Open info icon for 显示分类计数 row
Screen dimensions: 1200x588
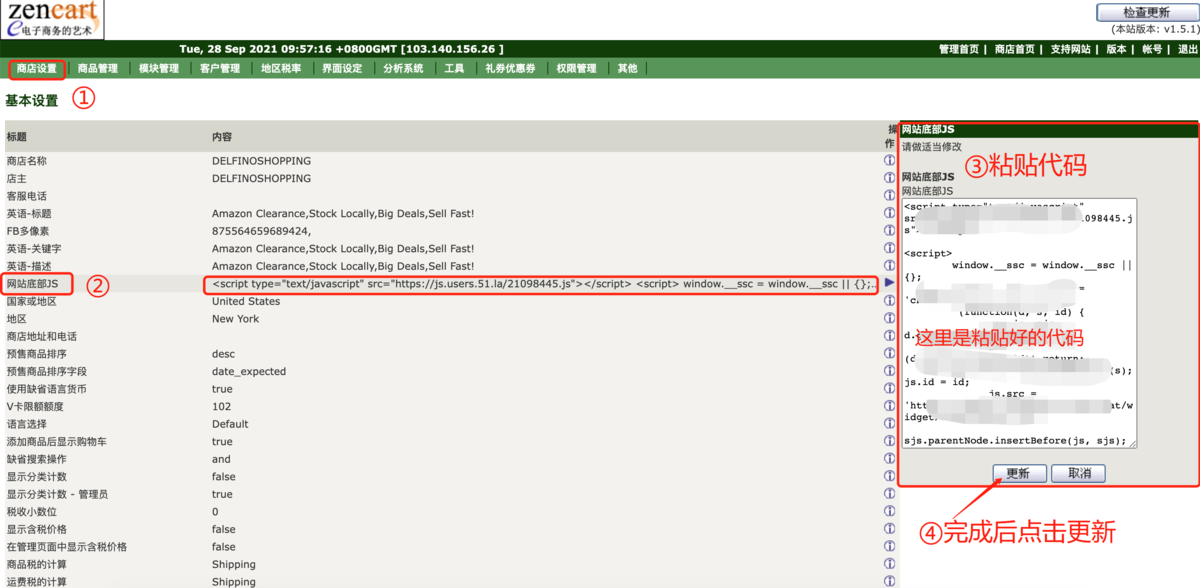pos(889,476)
